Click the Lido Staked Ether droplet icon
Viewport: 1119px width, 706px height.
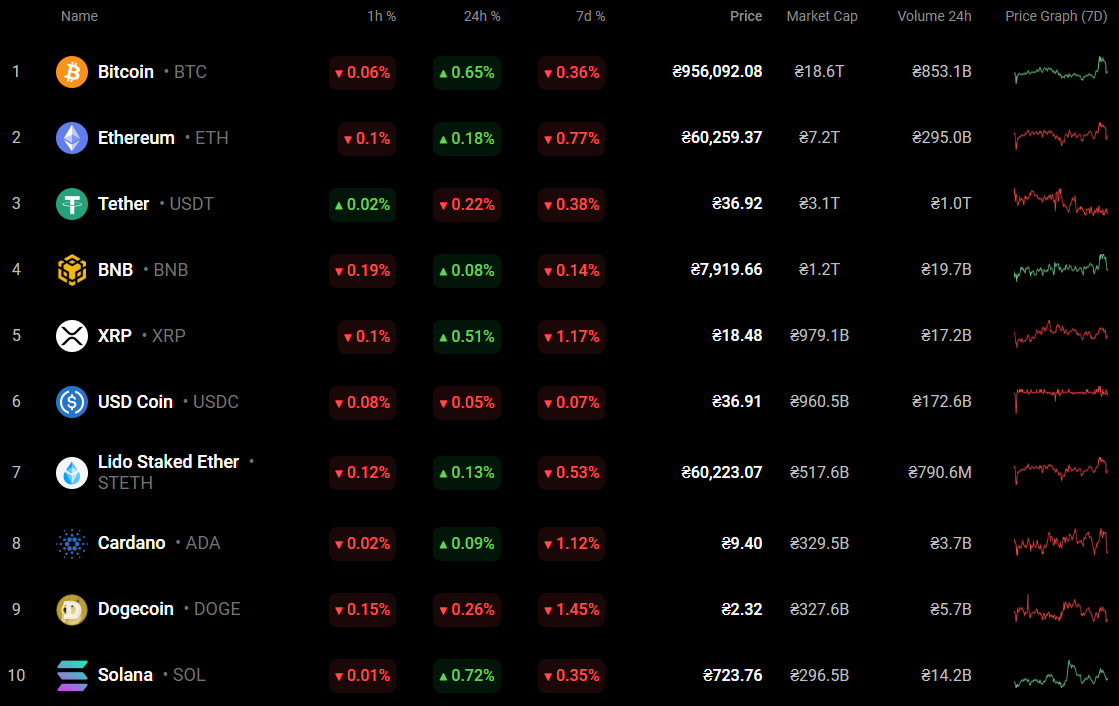72,472
